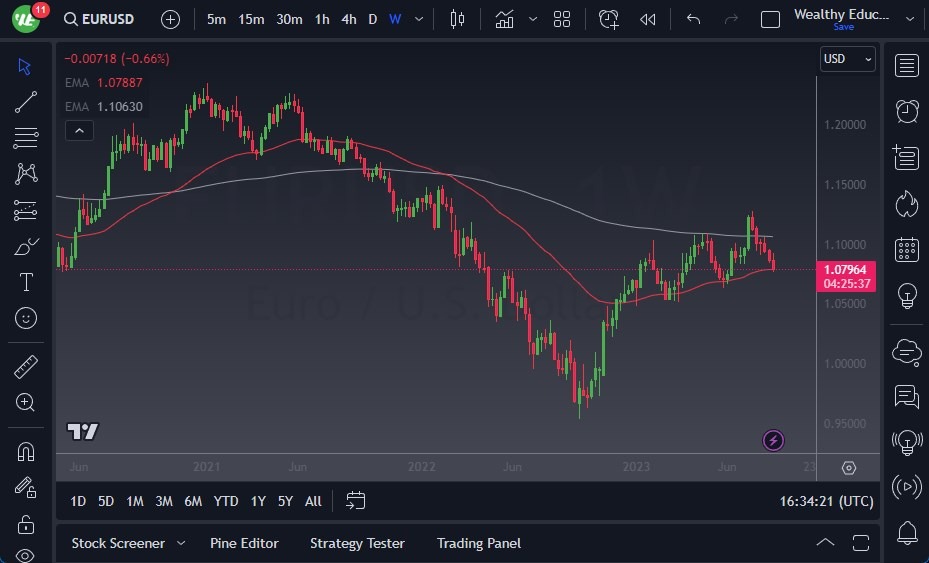Switch to Strategy Tester tab
This screenshot has height=563, width=929.
[357, 543]
